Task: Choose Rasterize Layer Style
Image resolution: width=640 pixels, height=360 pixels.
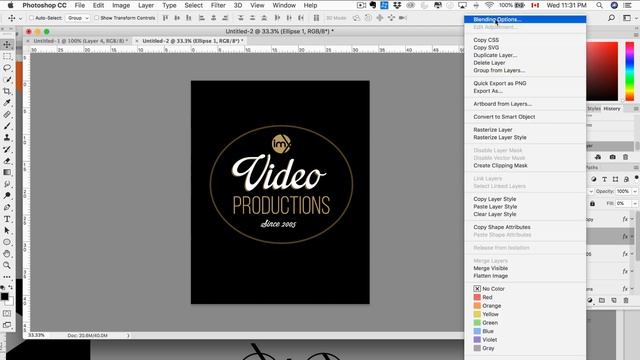Action: (525, 138)
